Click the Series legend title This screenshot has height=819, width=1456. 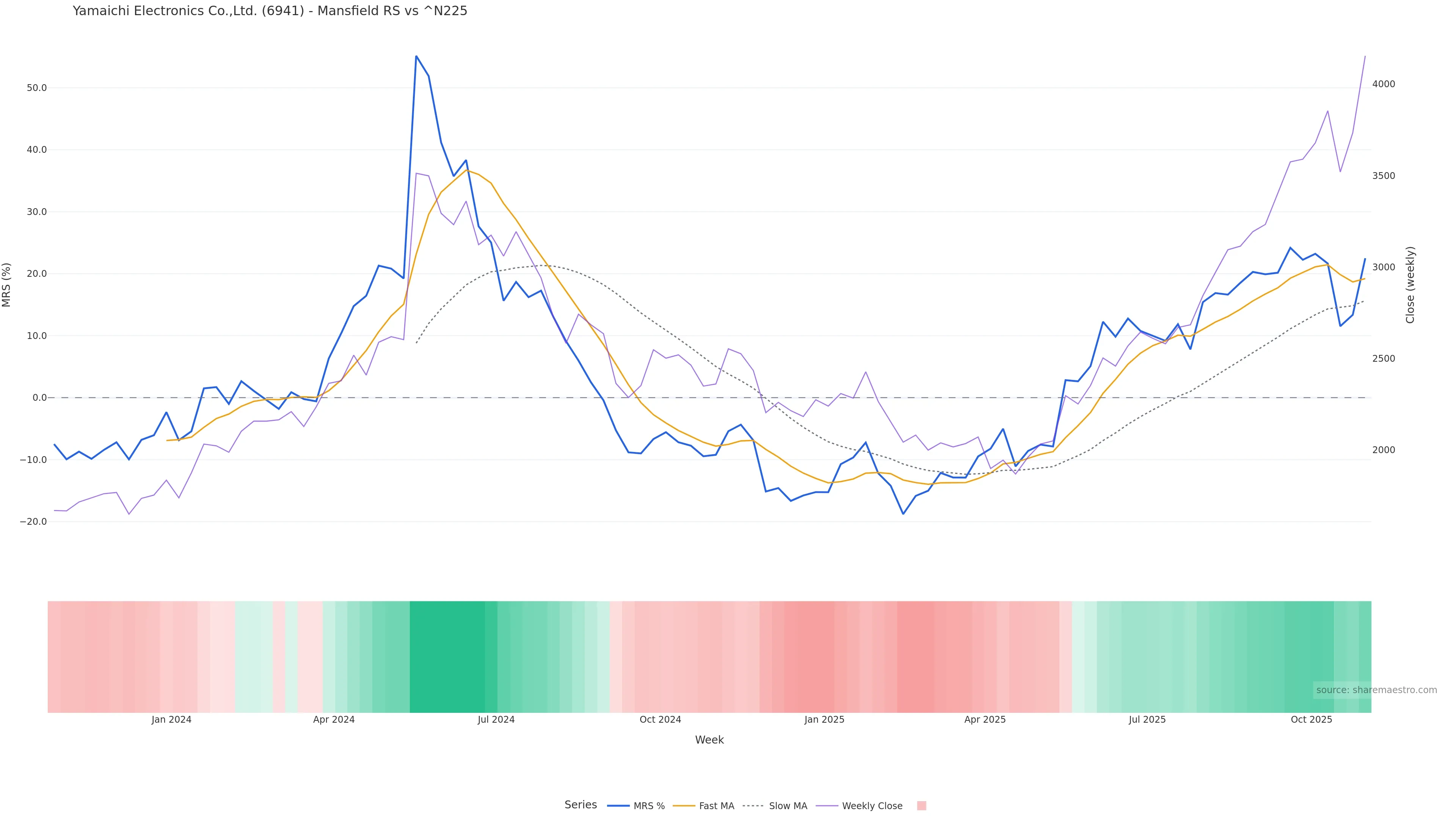pyautogui.click(x=581, y=805)
